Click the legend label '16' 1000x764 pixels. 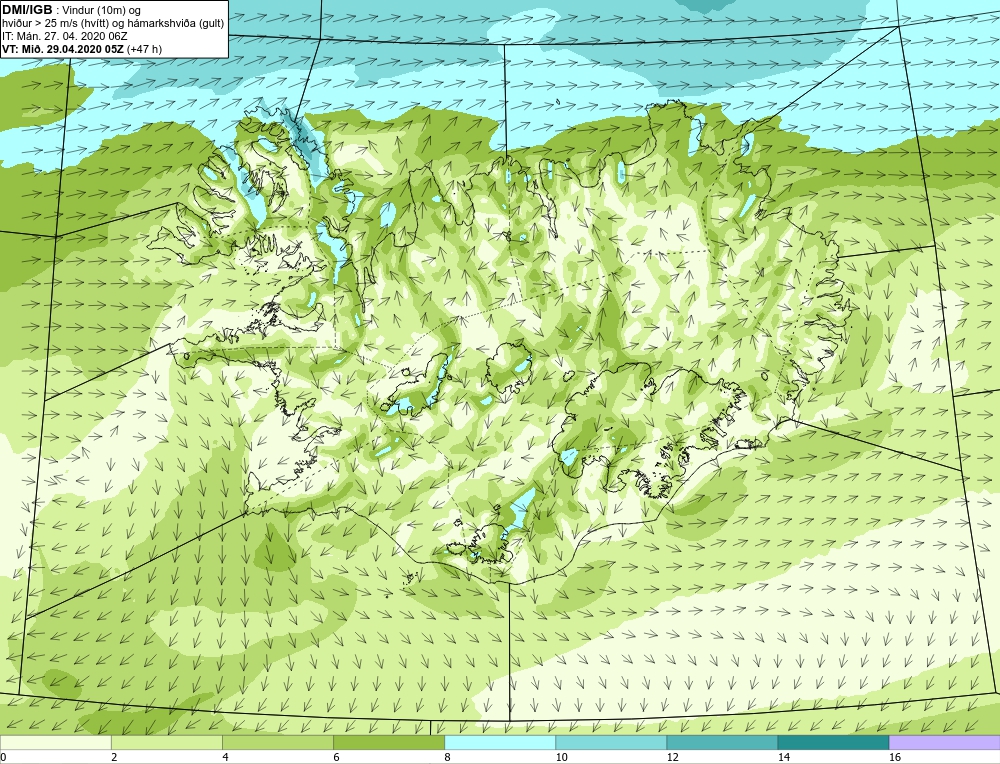coord(895,757)
